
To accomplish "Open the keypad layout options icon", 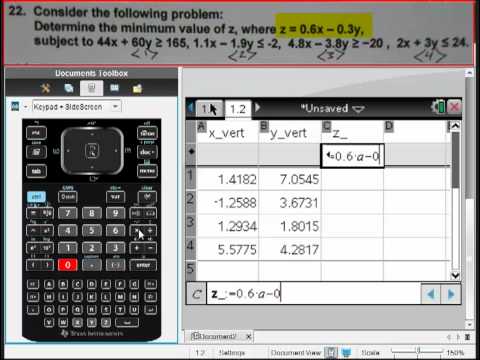I will coord(15,107).
